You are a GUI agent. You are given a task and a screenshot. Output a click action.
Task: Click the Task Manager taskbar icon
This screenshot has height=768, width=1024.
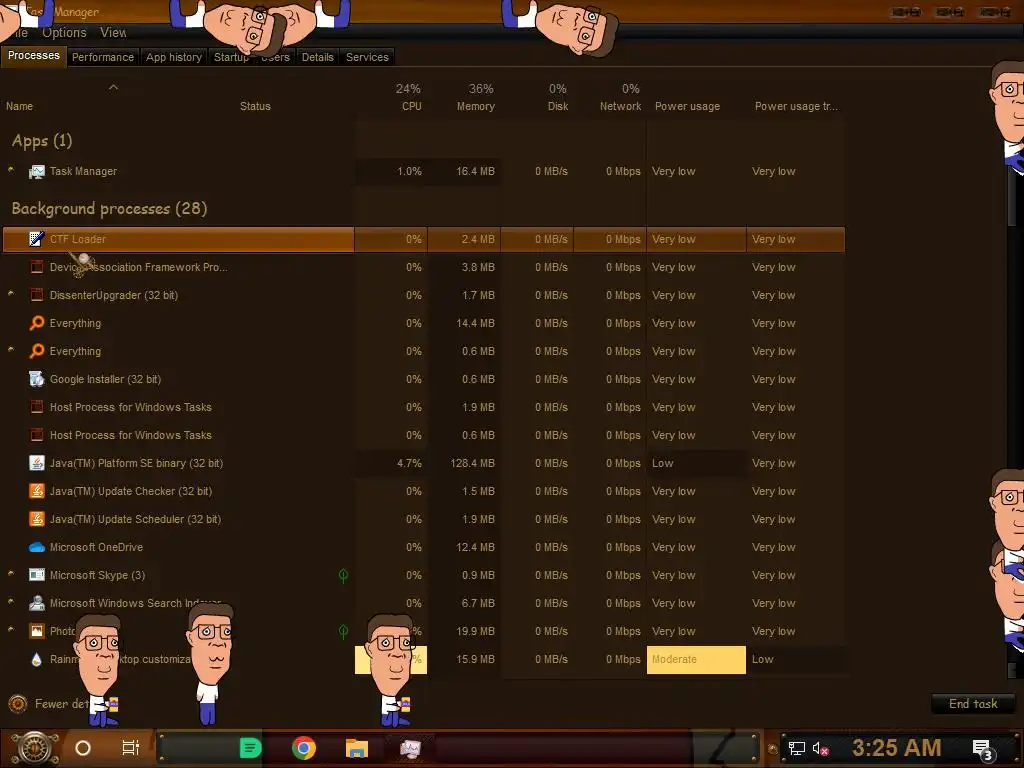[x=410, y=748]
